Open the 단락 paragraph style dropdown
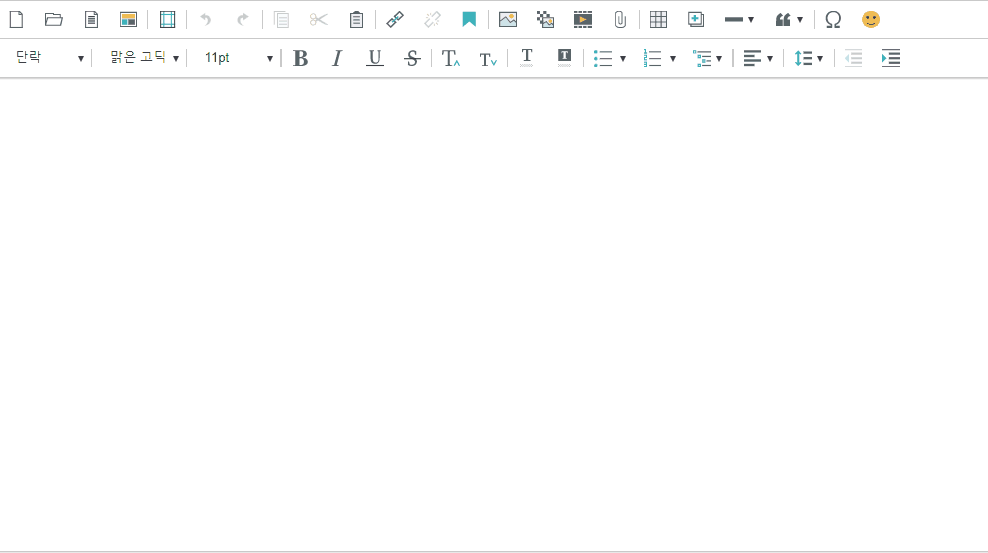The image size is (988, 553). (49, 58)
